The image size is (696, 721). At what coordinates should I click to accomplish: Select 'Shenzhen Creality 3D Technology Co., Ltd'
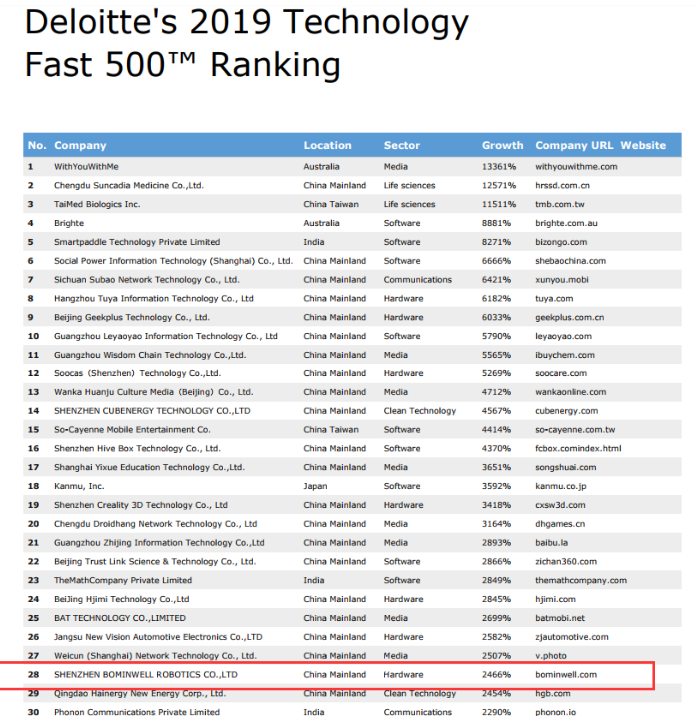pyautogui.click(x=141, y=505)
